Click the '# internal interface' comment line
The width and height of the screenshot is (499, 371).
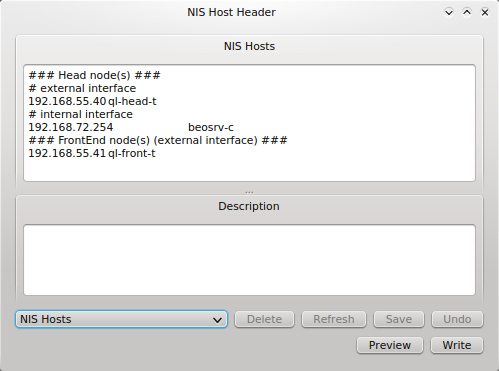click(81, 114)
